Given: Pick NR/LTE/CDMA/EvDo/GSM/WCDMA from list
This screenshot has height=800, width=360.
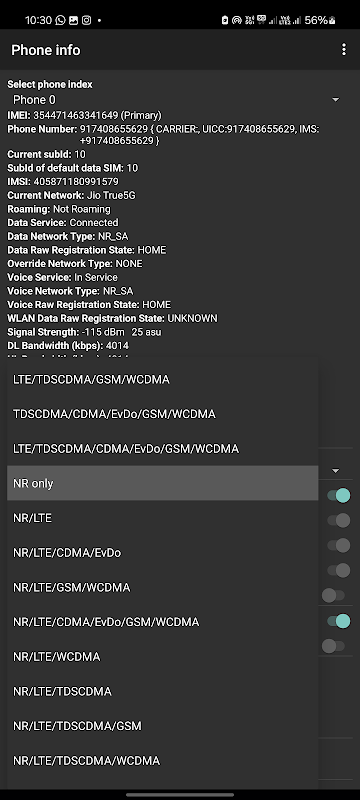Looking at the screenshot, I should pos(163,622).
